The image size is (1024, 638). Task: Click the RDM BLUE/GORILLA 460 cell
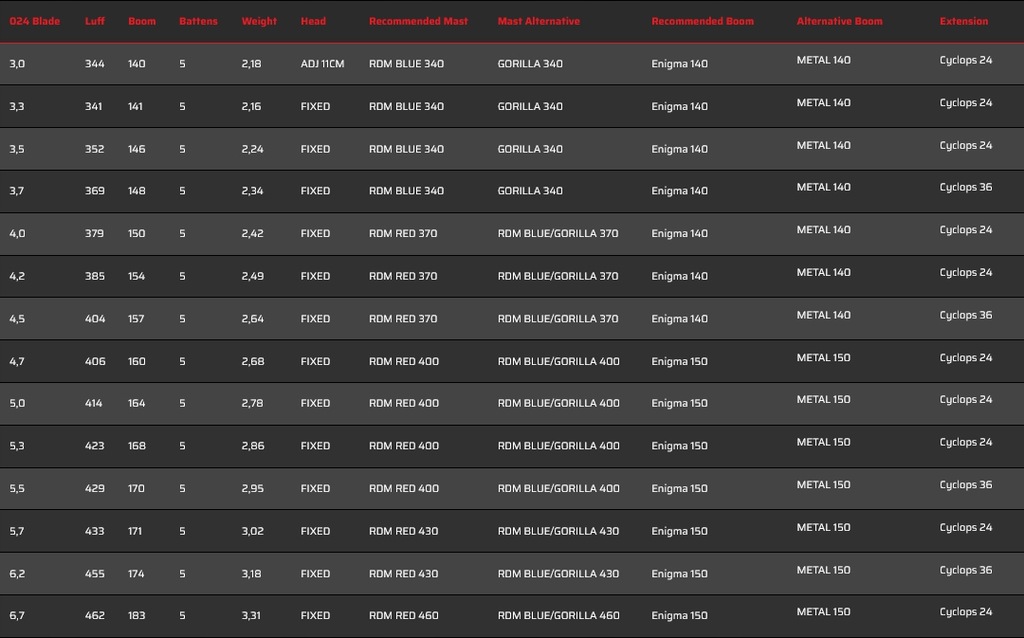pos(558,616)
